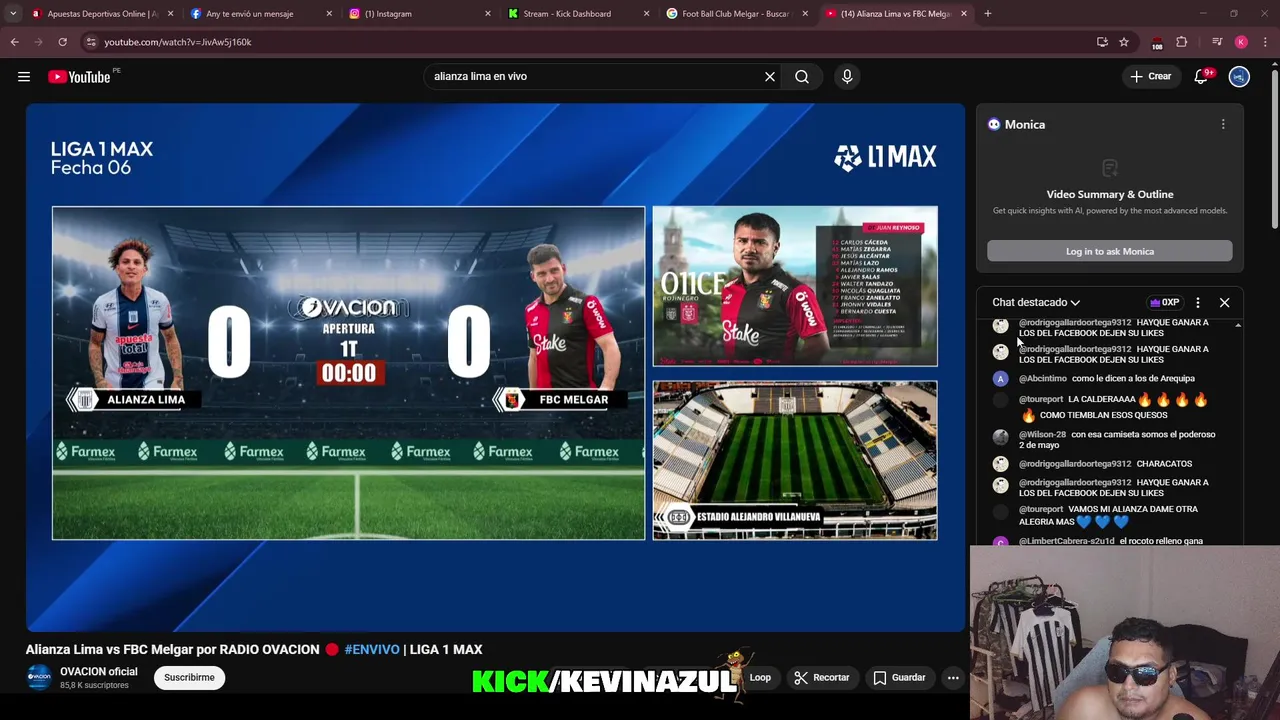Click the video player area

point(495,368)
